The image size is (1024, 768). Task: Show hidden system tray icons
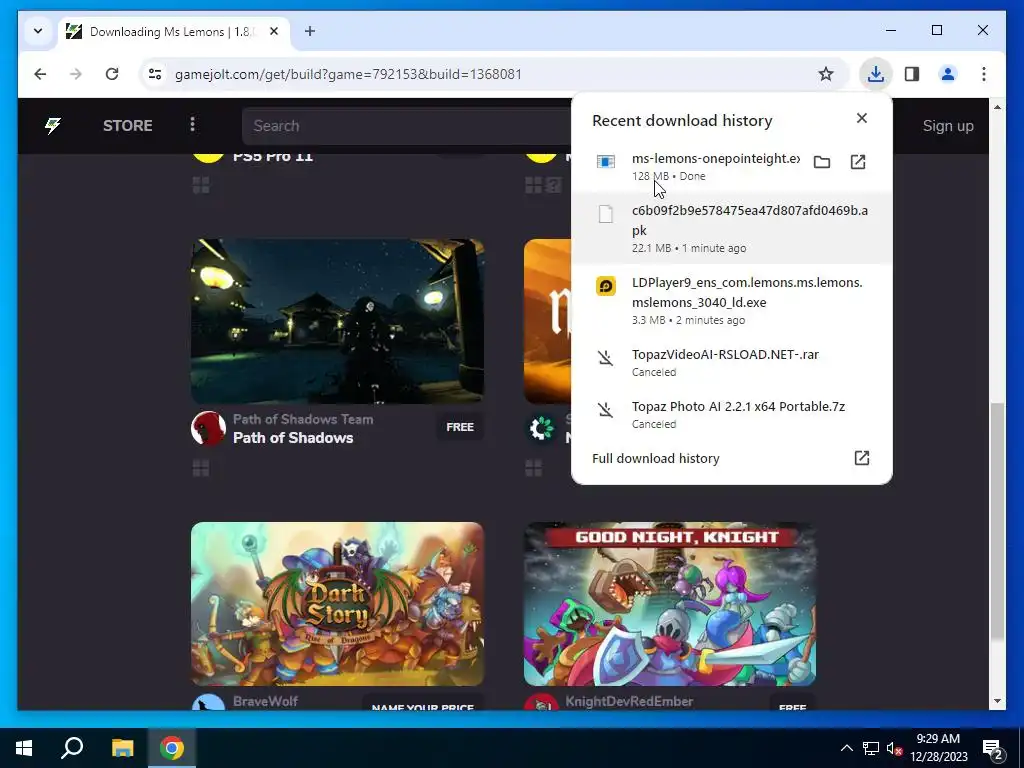pos(846,748)
